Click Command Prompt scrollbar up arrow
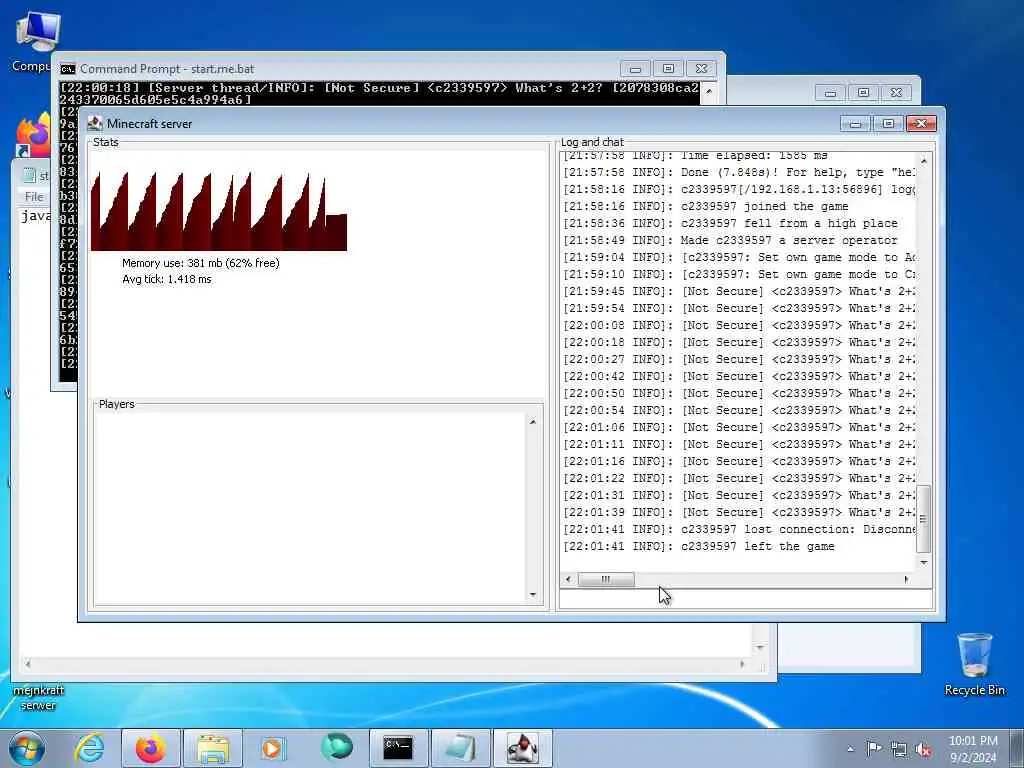Viewport: 1024px width, 768px height. pos(709,90)
